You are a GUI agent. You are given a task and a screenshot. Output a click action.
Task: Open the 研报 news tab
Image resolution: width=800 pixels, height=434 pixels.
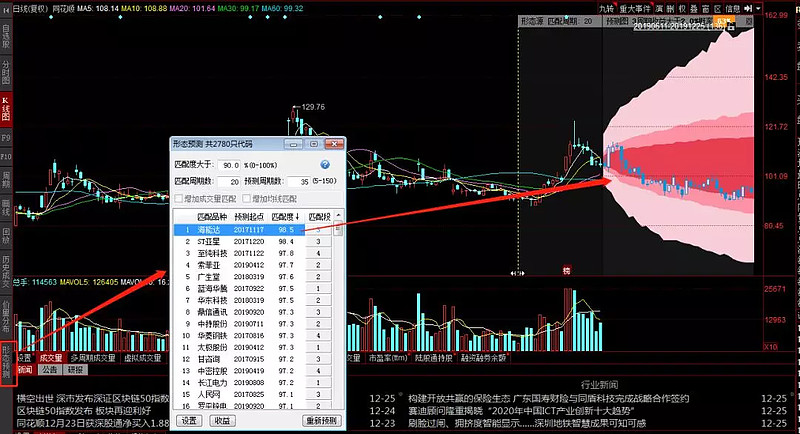[x=75, y=370]
